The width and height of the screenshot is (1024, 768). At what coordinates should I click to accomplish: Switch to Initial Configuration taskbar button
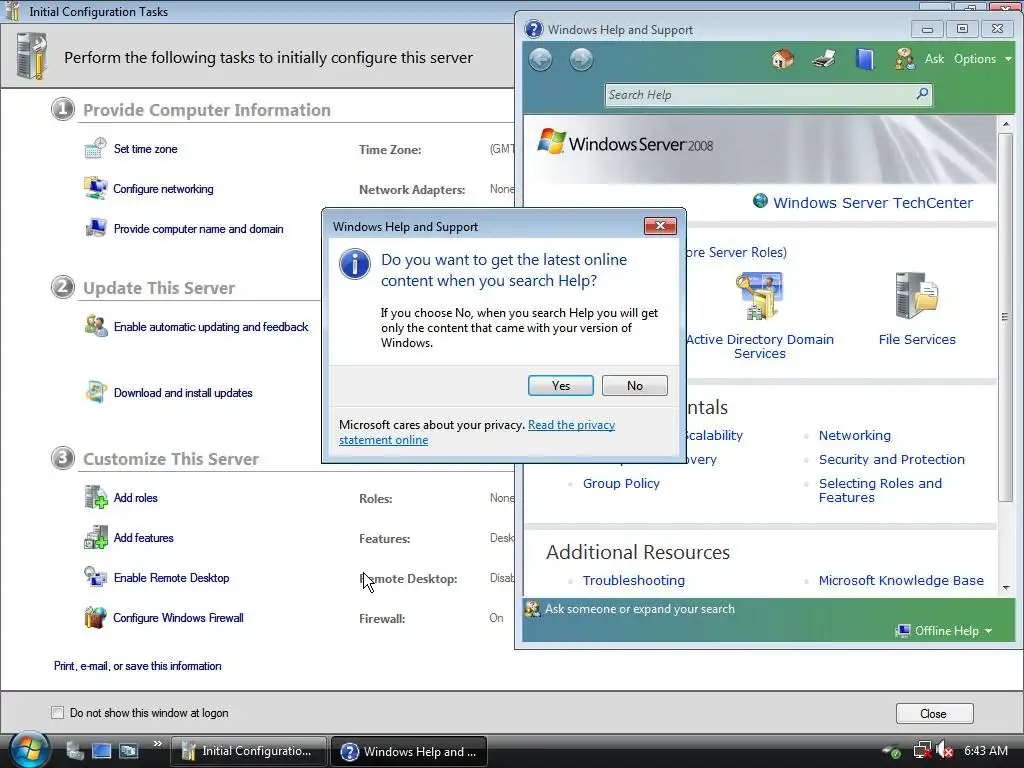click(x=249, y=752)
